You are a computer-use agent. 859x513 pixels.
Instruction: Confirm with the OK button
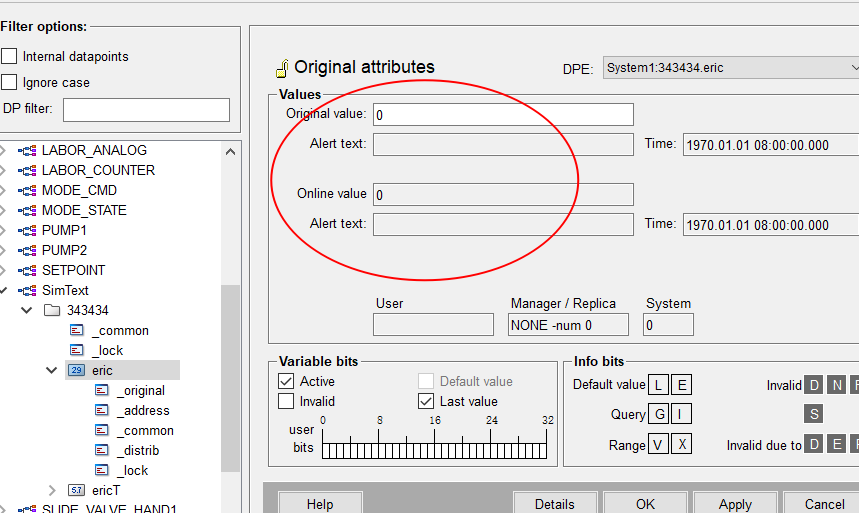(645, 504)
